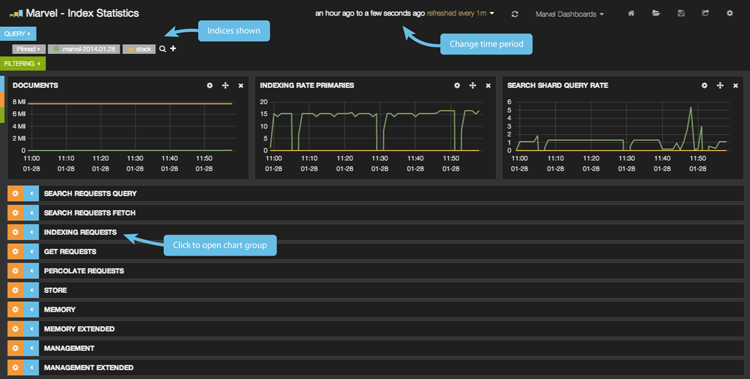750x379 pixels.
Task: Click the query search magnifier icon
Action: tap(163, 49)
